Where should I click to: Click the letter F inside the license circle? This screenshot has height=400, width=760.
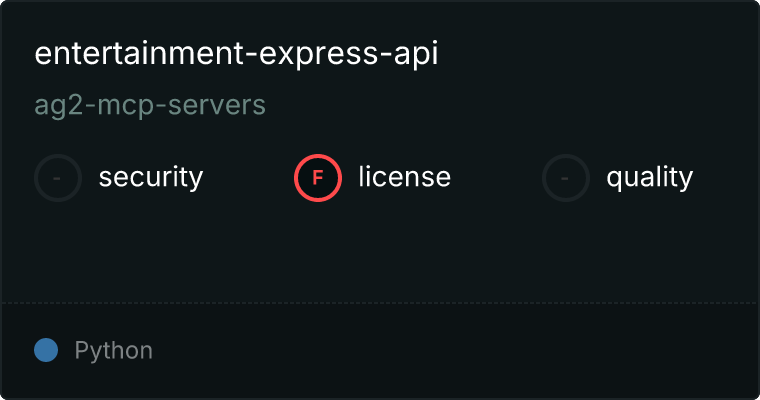(318, 178)
